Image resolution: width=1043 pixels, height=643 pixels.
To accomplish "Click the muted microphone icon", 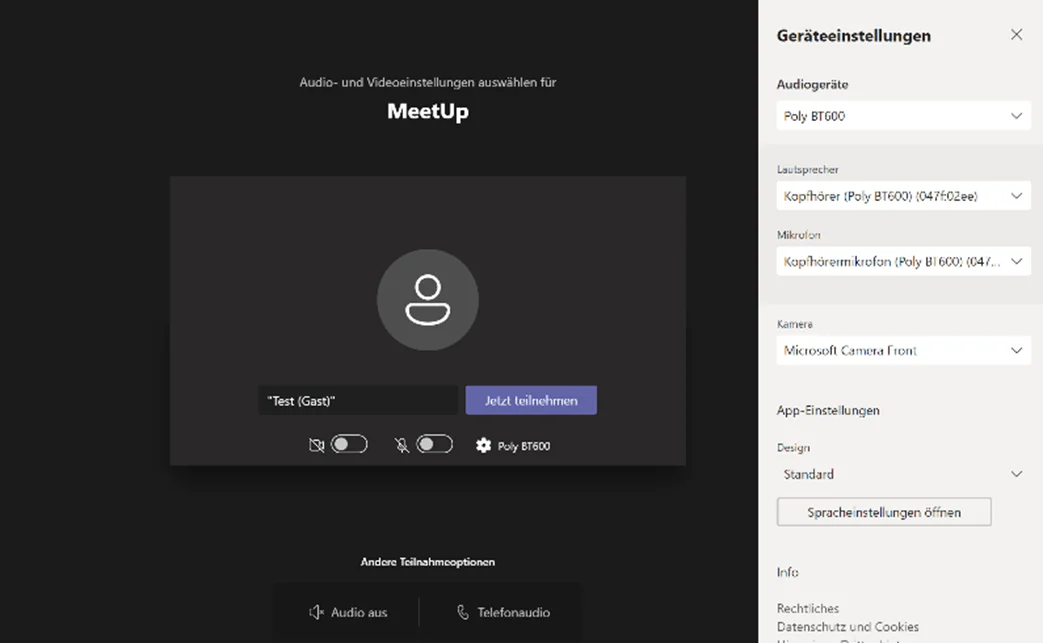I will click(402, 445).
